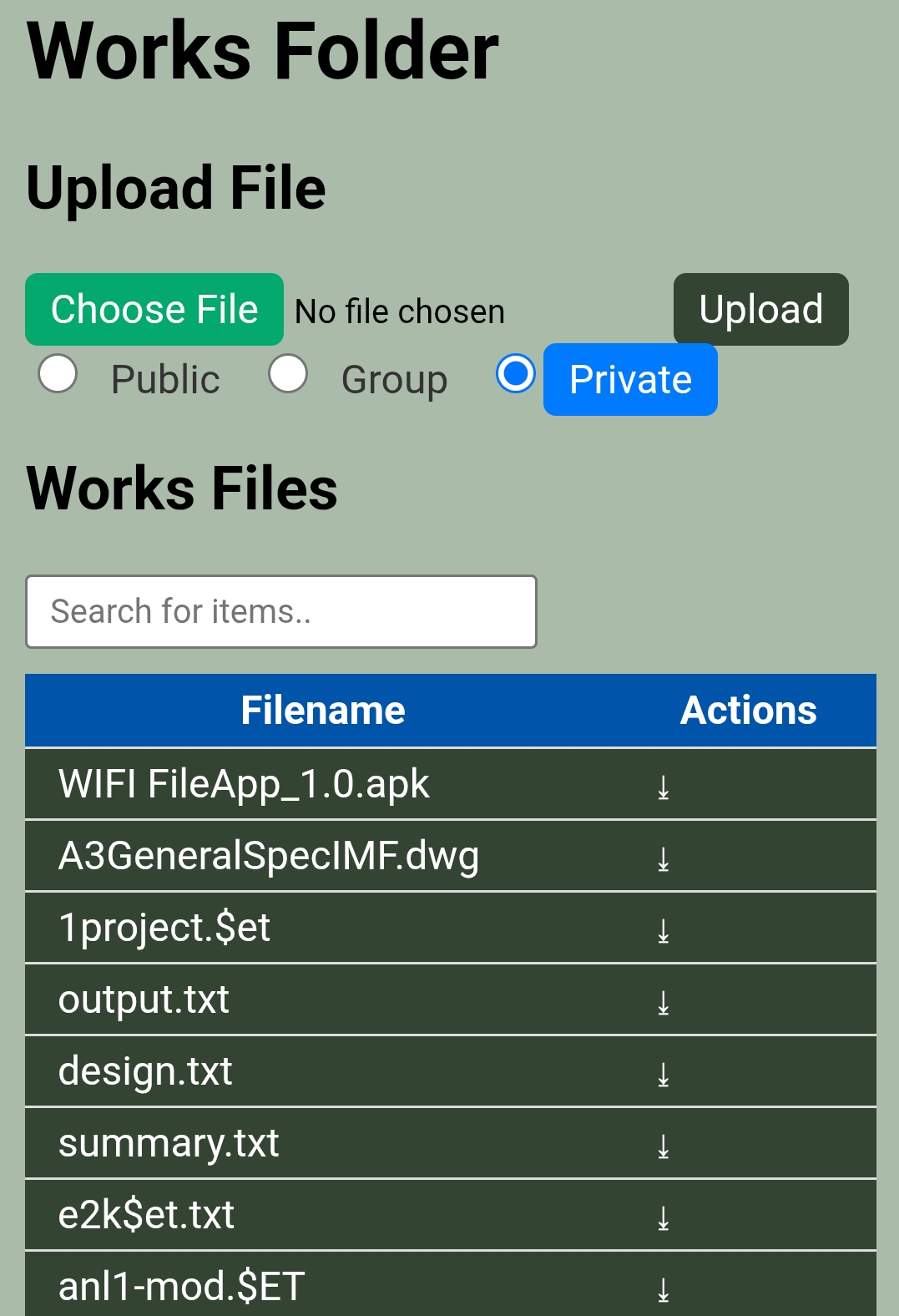Viewport: 899px width, 1316px height.
Task: Choose the Group visibility radio option
Action: [288, 373]
